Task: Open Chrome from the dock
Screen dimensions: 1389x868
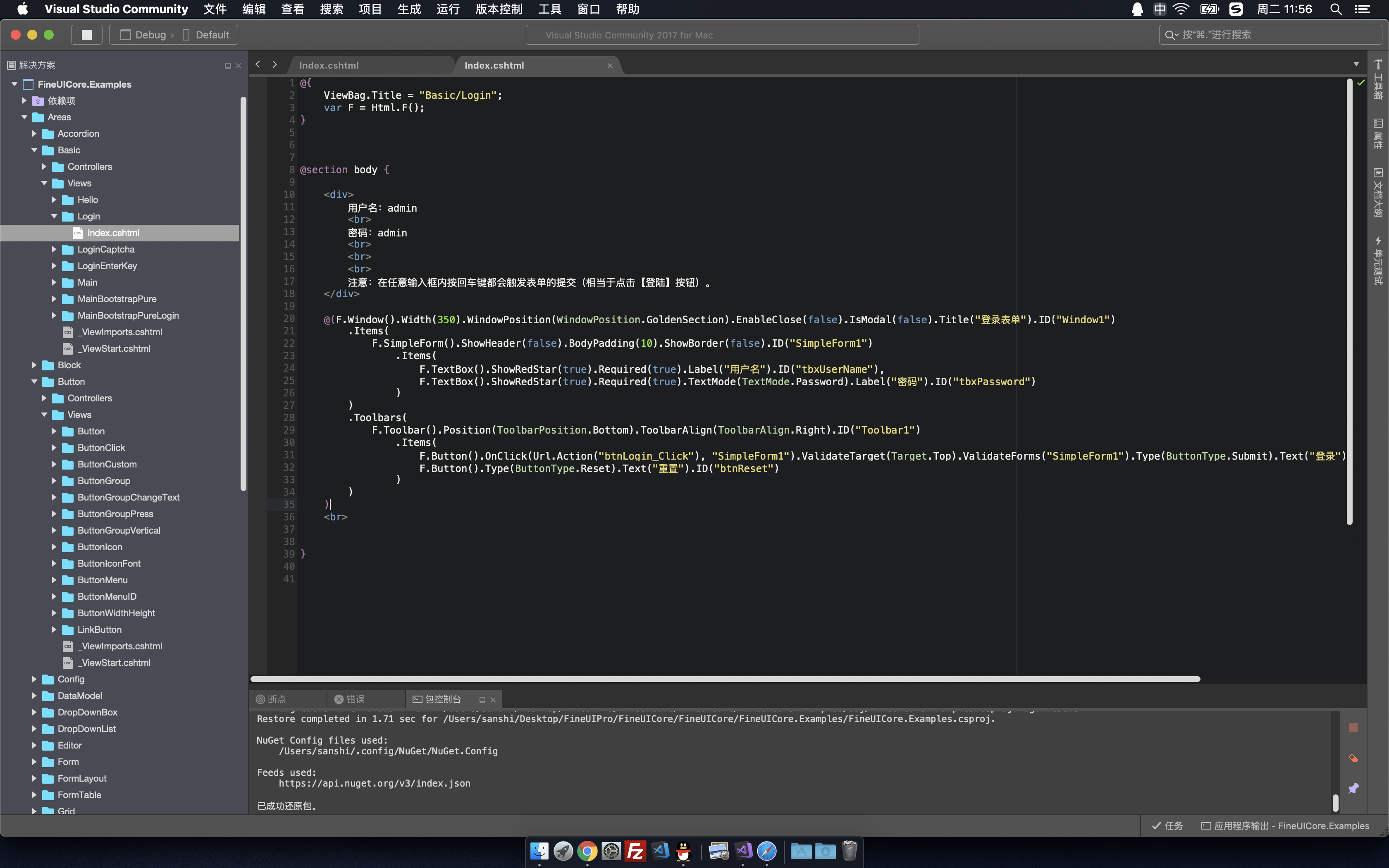Action: tap(587, 851)
